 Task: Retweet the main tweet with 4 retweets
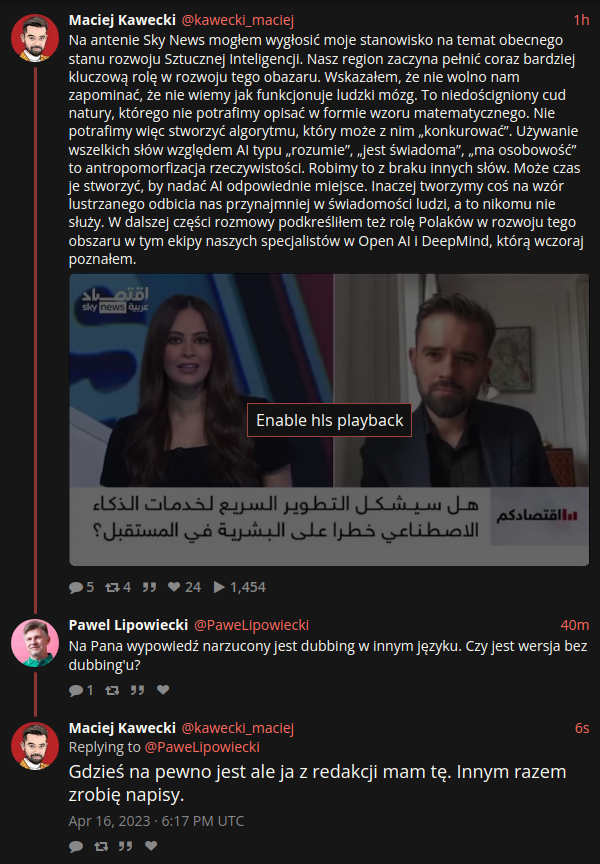(112, 587)
